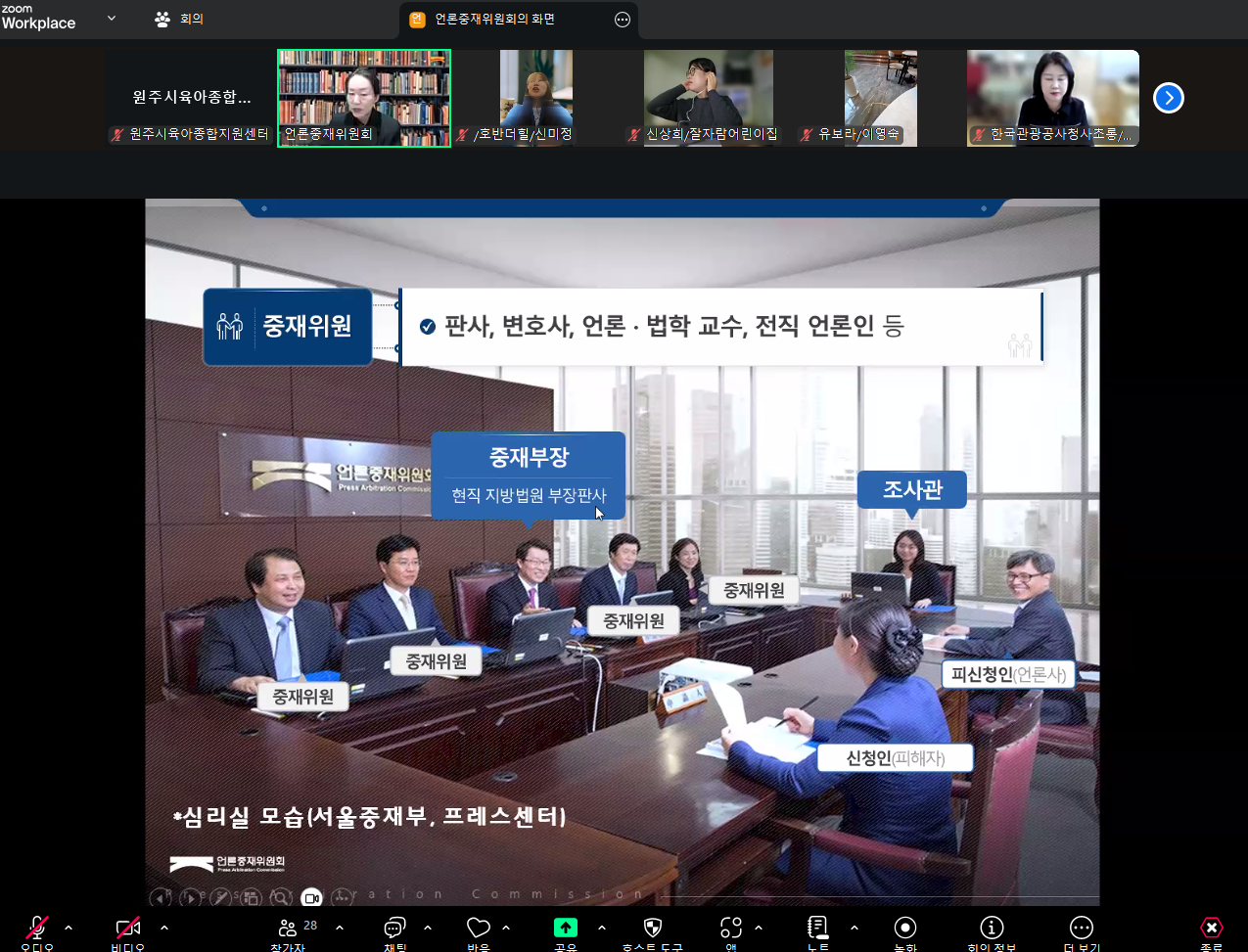Open the notes (노트) icon
Image resolution: width=1248 pixels, height=952 pixels.
[x=818, y=929]
